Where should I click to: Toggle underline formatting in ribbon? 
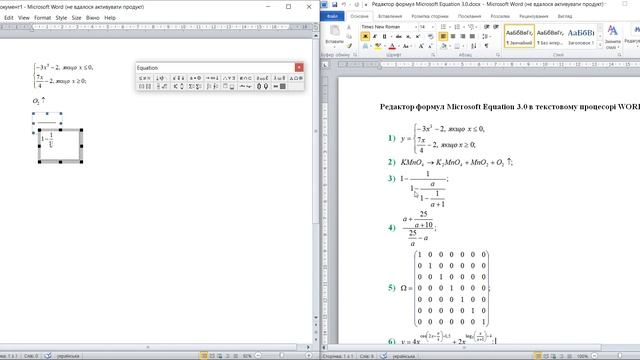pyautogui.click(x=384, y=36)
